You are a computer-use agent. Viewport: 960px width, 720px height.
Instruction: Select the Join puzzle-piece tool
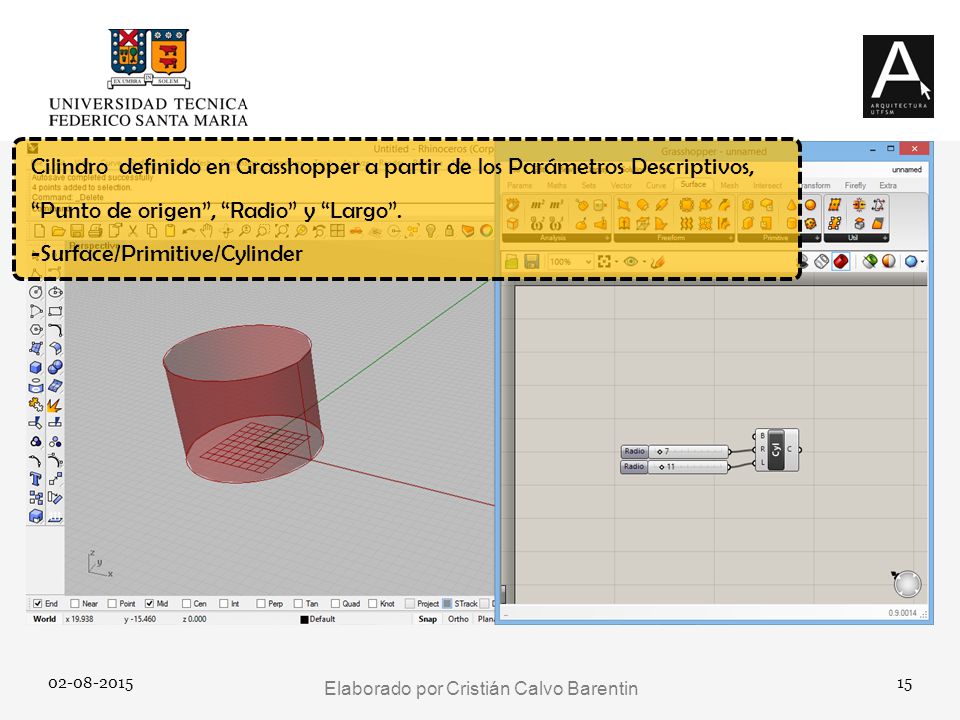36,405
